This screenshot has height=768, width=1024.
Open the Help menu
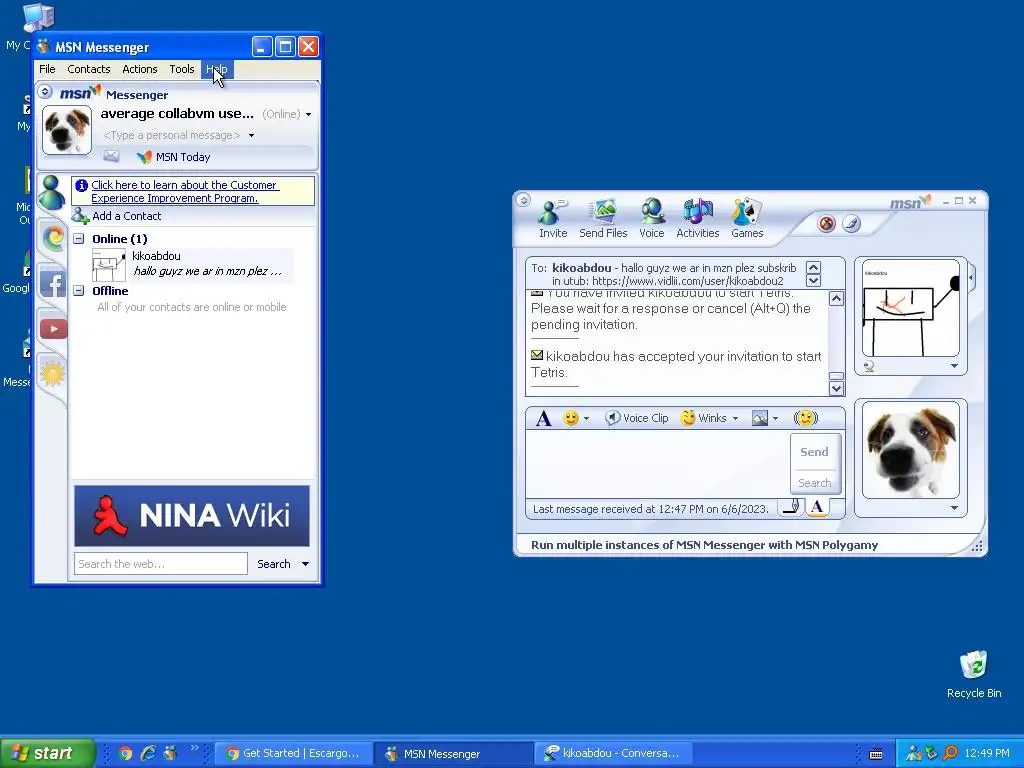coord(216,69)
